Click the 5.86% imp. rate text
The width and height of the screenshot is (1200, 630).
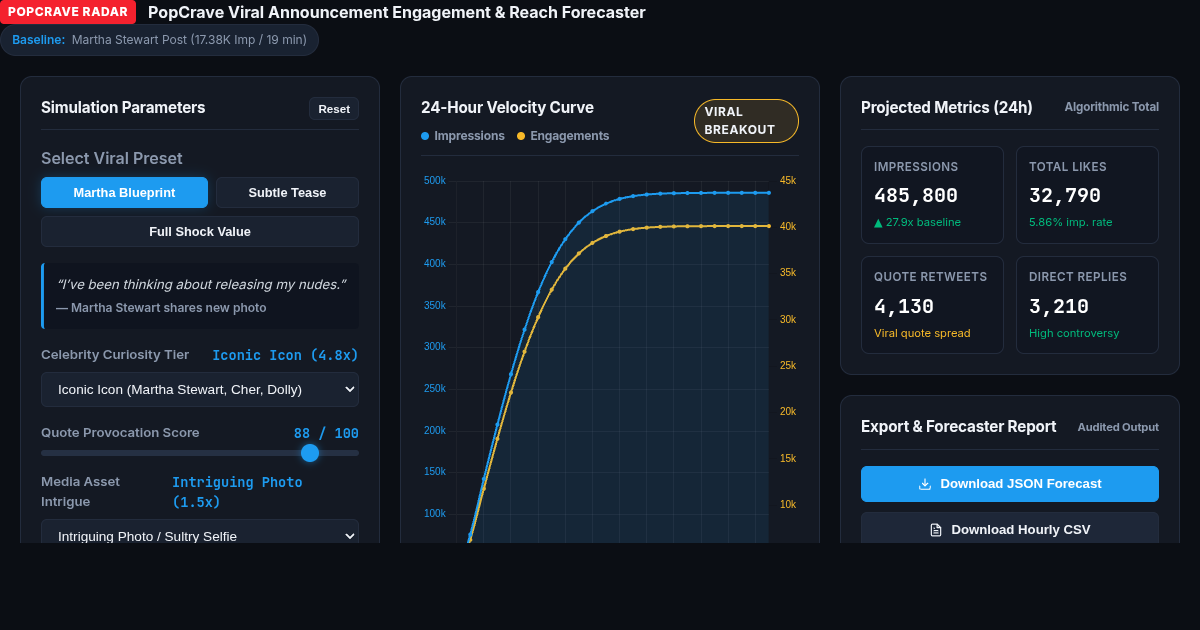coord(1070,222)
